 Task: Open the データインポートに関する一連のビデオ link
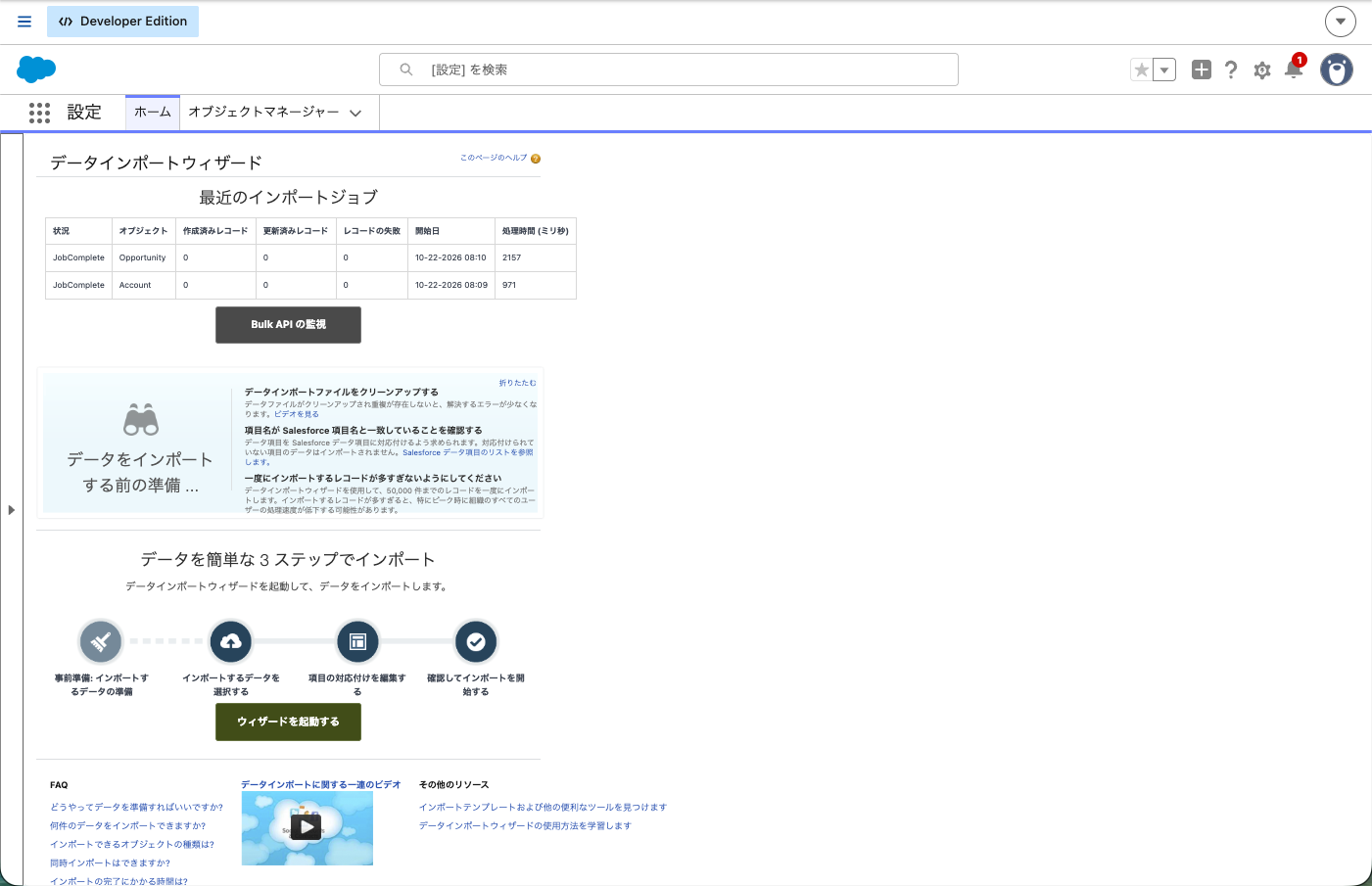pos(321,785)
